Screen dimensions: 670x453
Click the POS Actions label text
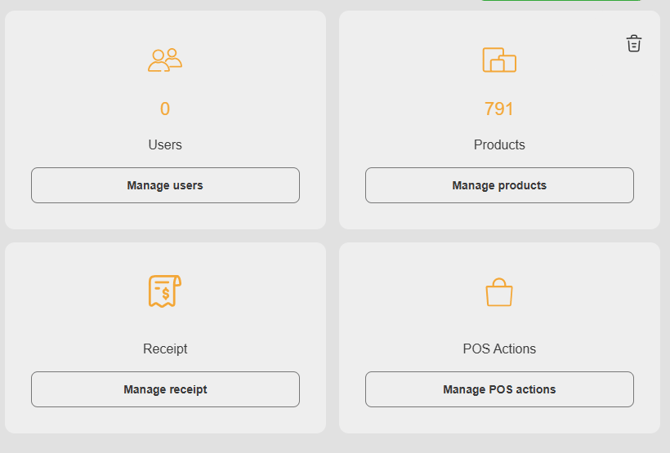pos(499,349)
